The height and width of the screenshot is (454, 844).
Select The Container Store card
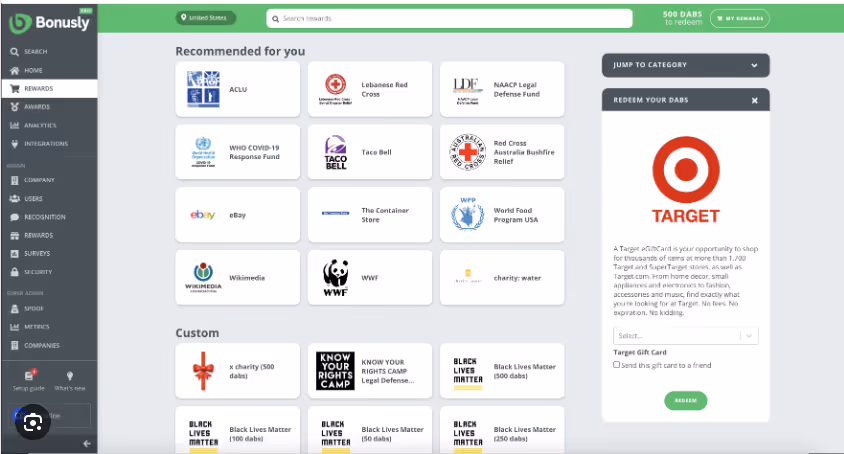[x=370, y=215]
